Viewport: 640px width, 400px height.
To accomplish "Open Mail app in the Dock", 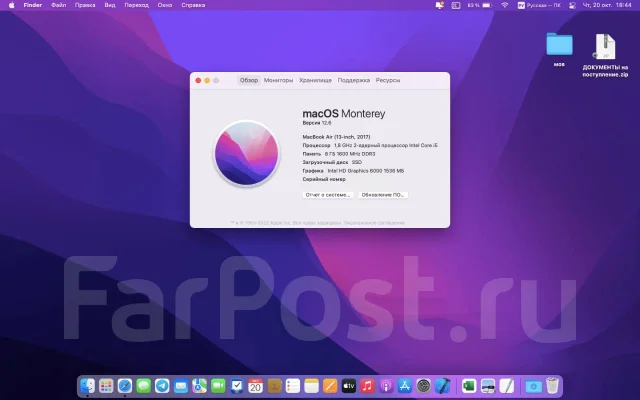I will click(x=181, y=386).
